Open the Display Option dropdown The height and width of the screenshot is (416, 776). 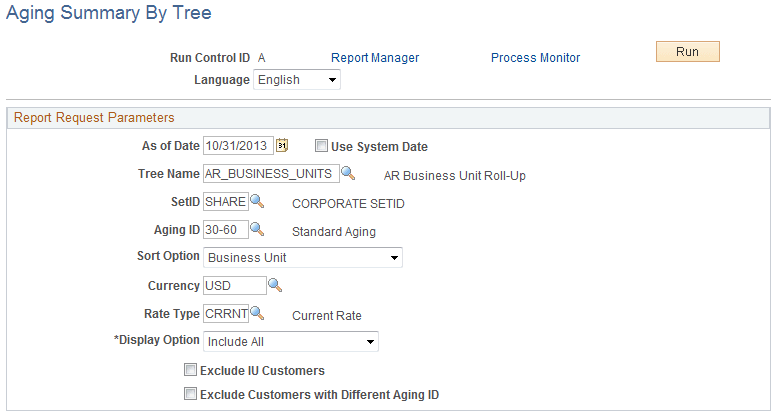(x=290, y=342)
